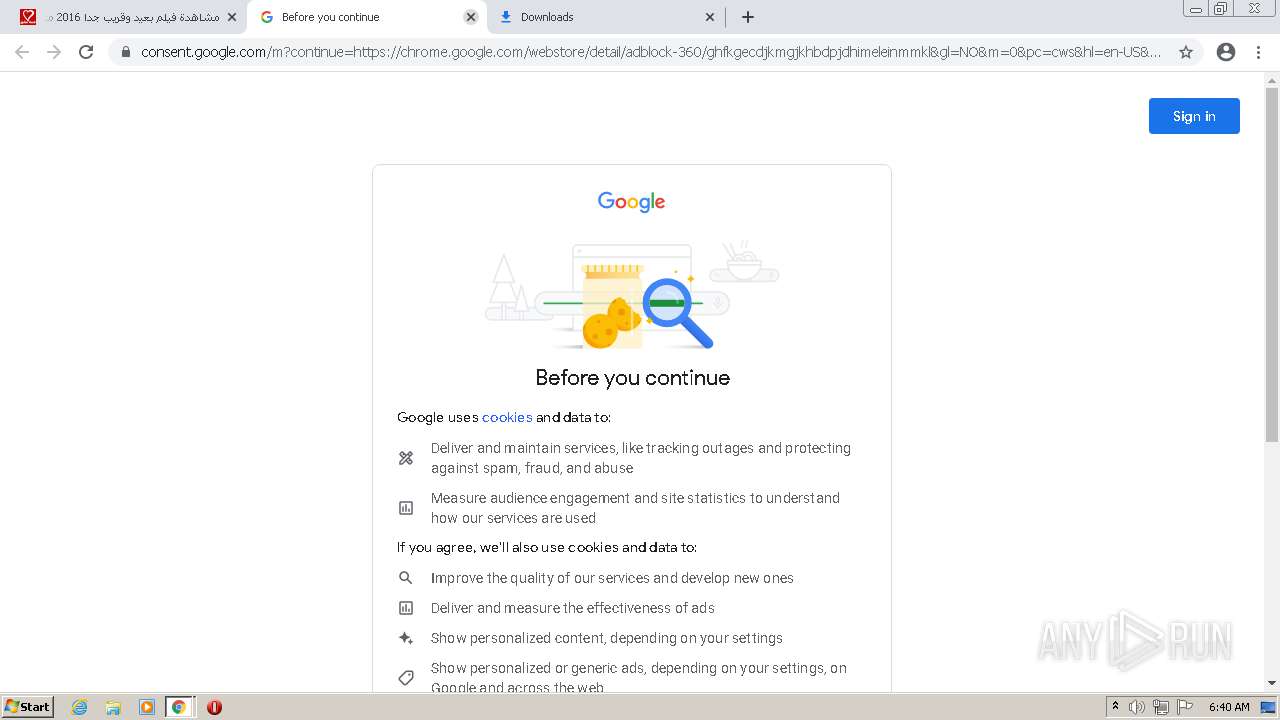The image size is (1280, 720).
Task: Click the chart icon beside Measure audience
Action: pyautogui.click(x=406, y=508)
